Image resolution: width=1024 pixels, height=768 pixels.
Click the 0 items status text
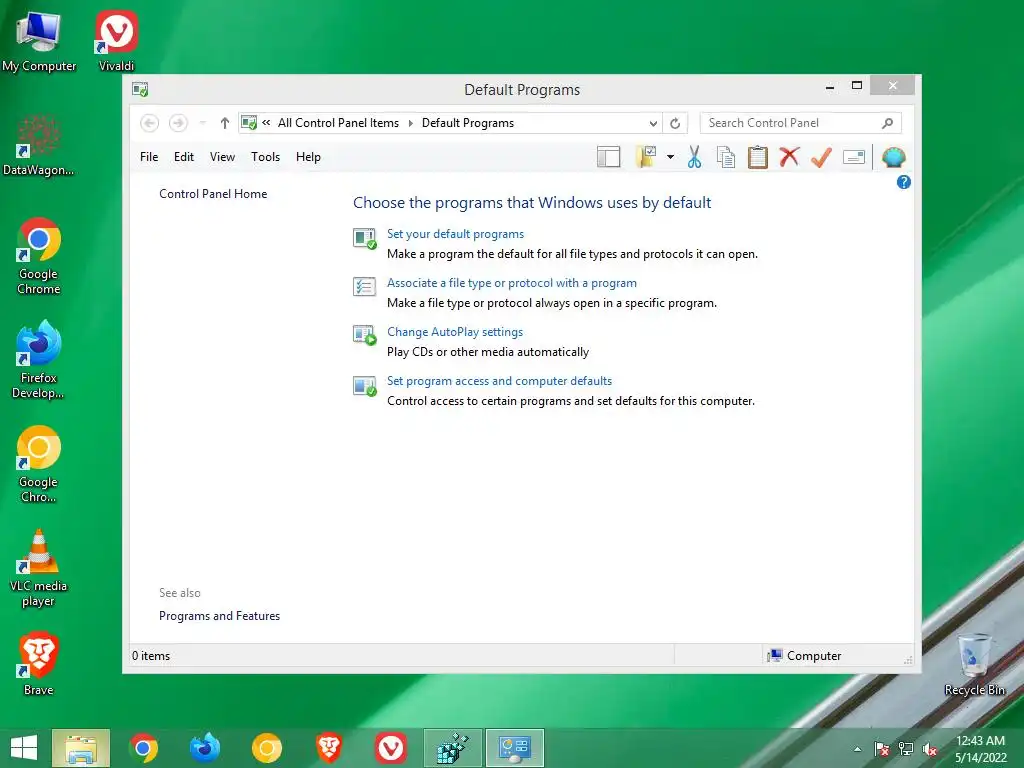(151, 656)
